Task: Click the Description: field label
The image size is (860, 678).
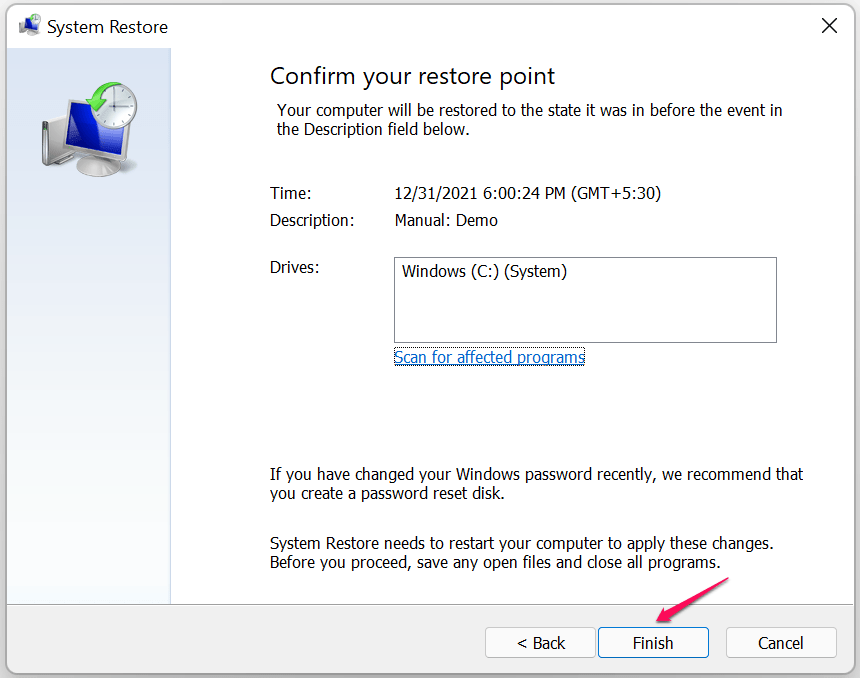Action: [312, 220]
